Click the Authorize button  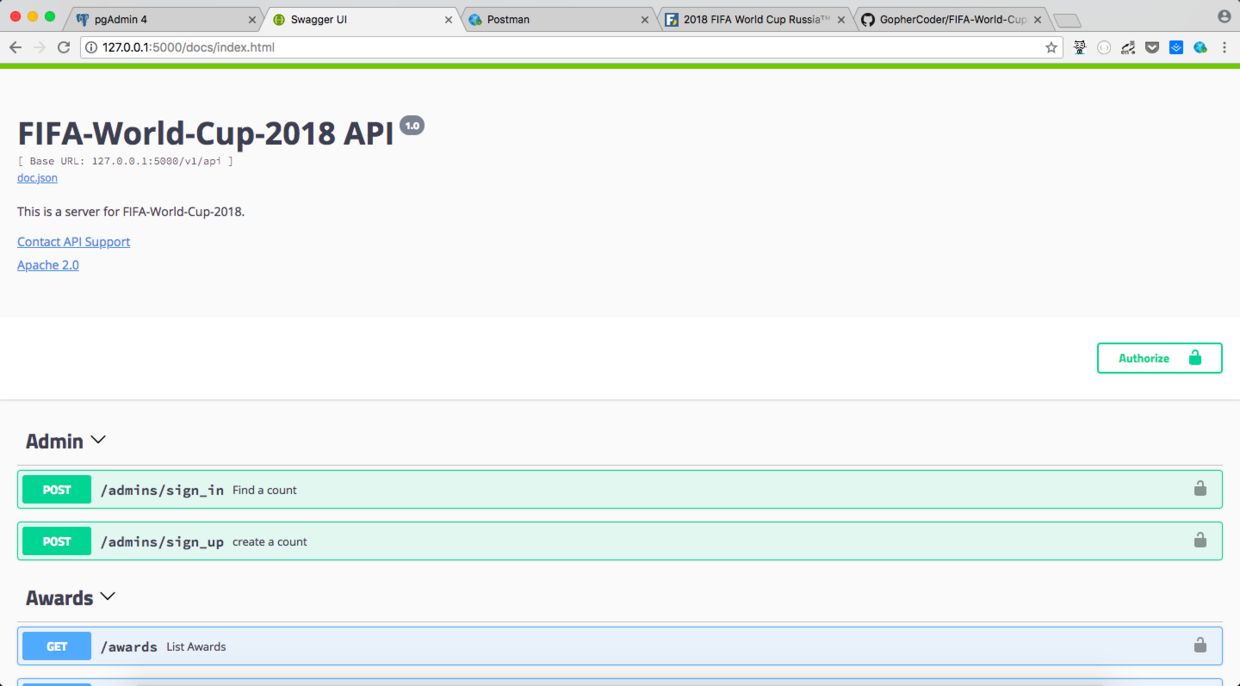1159,357
